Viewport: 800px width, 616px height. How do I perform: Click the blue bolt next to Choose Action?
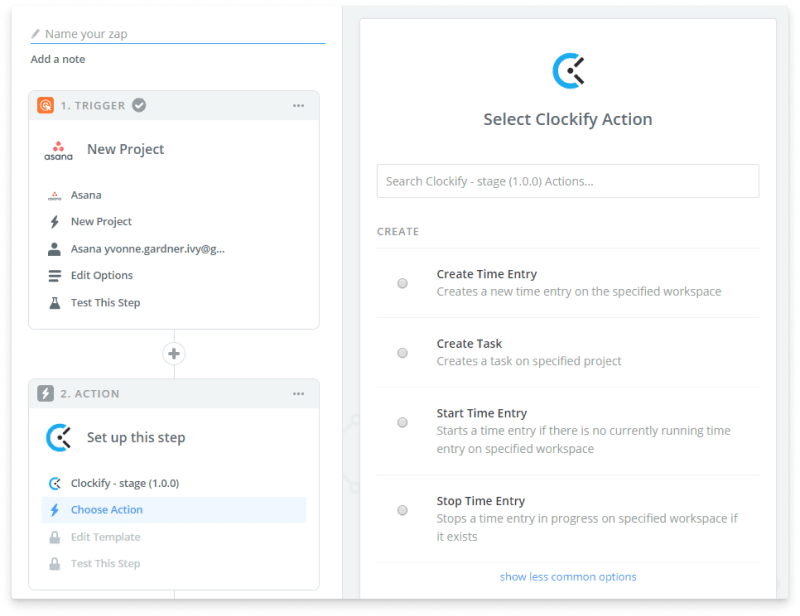pos(55,510)
